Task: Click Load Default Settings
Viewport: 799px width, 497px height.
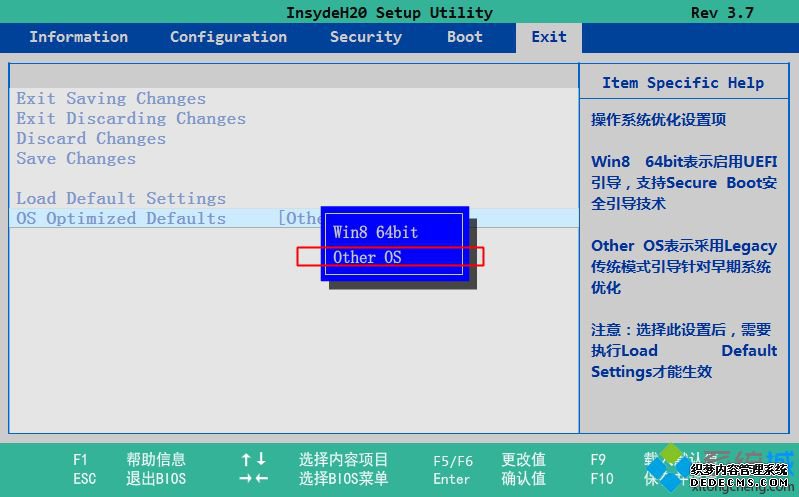Action: [121, 198]
